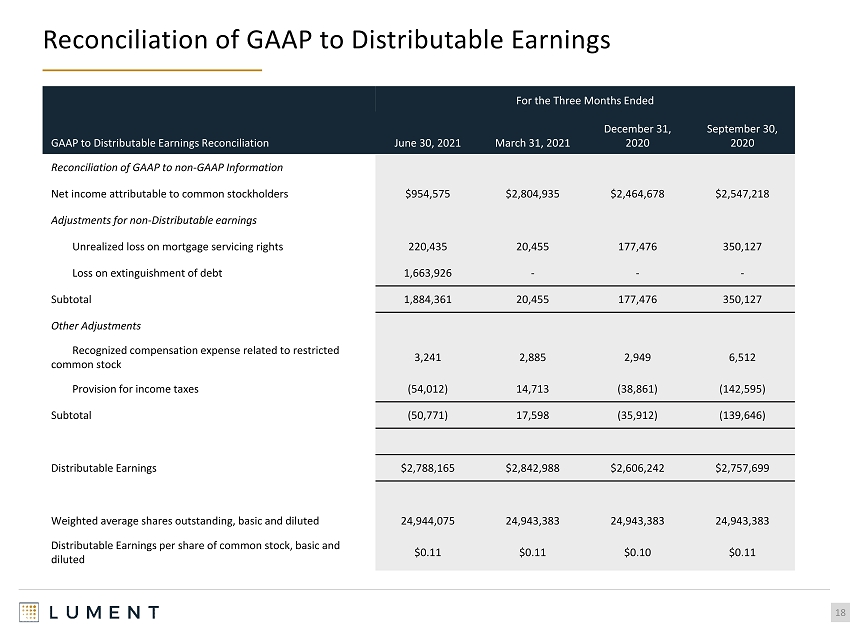Select the September 30, 2020 column header
The image size is (850, 636).
[742, 136]
